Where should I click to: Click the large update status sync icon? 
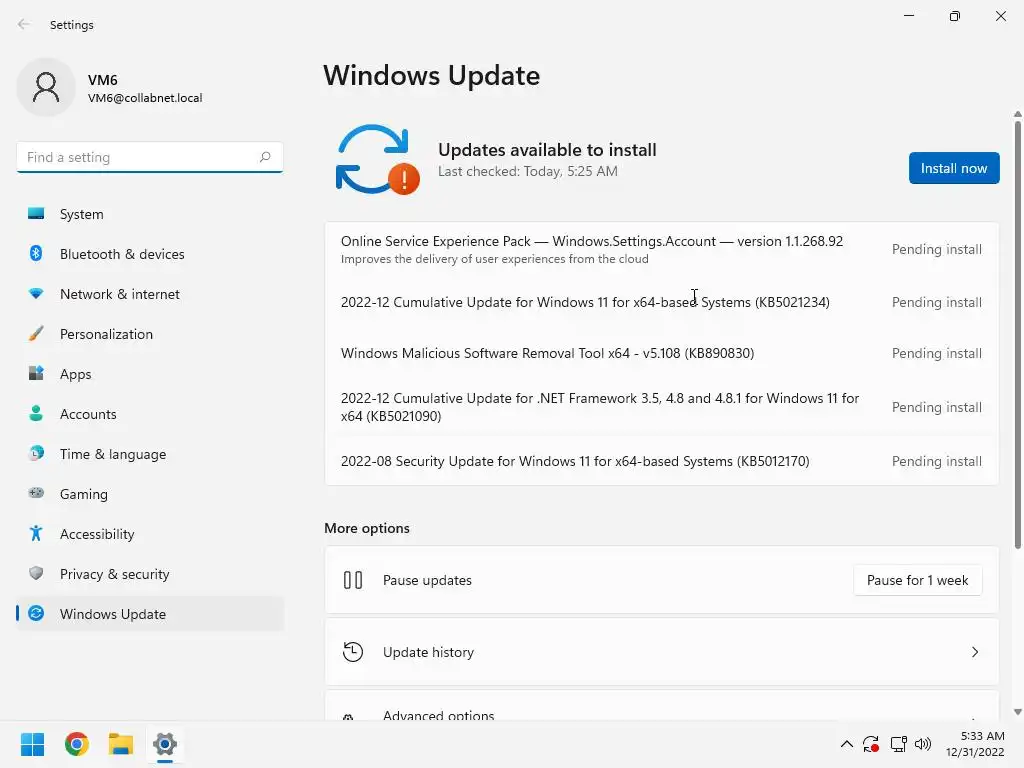click(377, 159)
